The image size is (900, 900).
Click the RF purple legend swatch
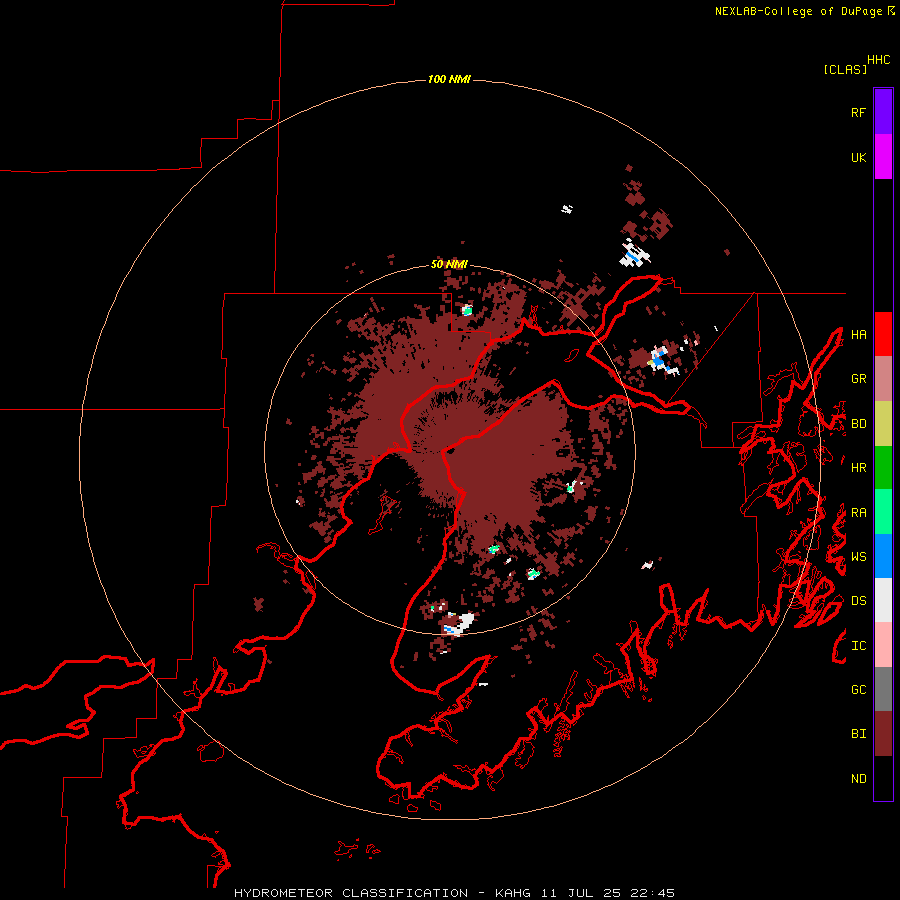883,111
